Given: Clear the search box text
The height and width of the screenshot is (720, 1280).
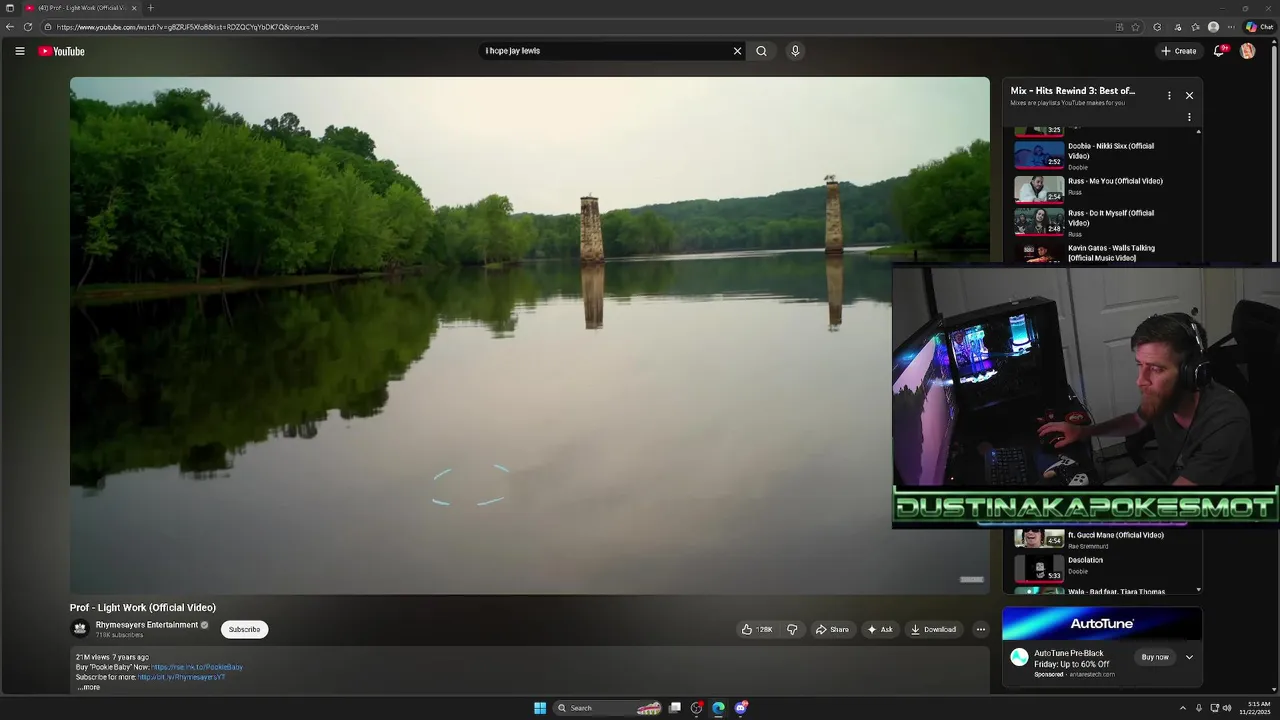Looking at the screenshot, I should tap(737, 51).
